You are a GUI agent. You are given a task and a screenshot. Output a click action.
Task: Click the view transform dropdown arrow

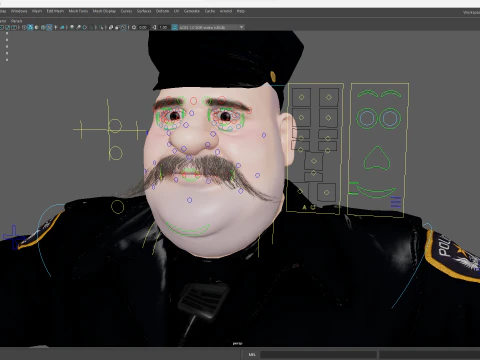[x=241, y=27]
